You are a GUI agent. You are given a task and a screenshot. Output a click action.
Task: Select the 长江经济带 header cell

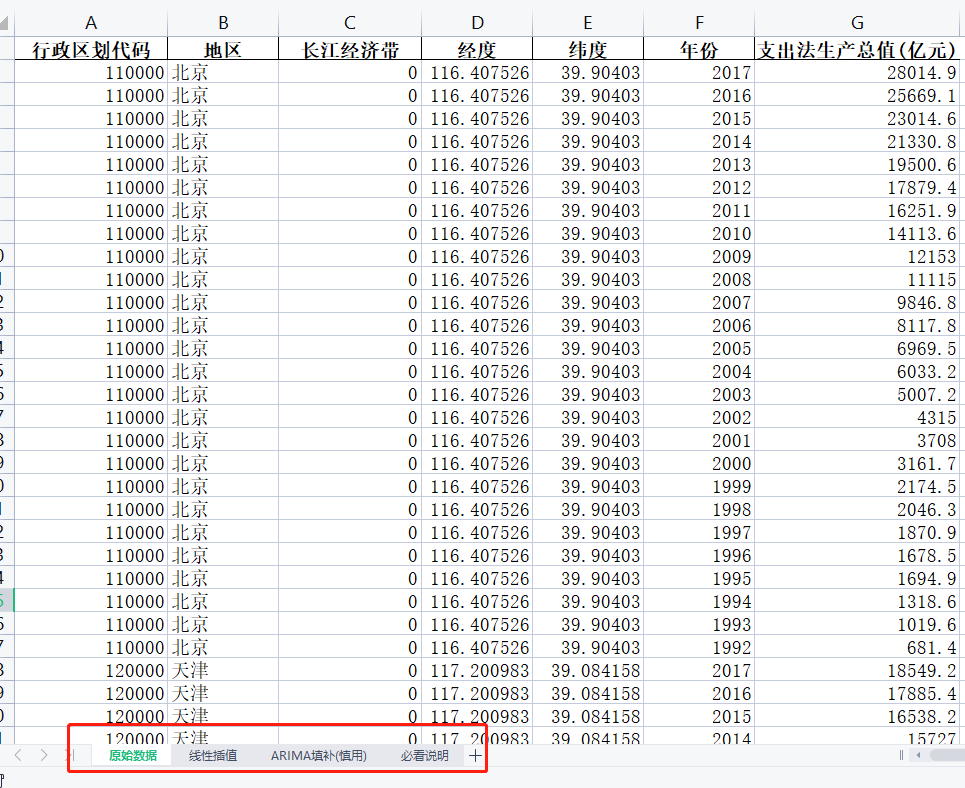[350, 49]
